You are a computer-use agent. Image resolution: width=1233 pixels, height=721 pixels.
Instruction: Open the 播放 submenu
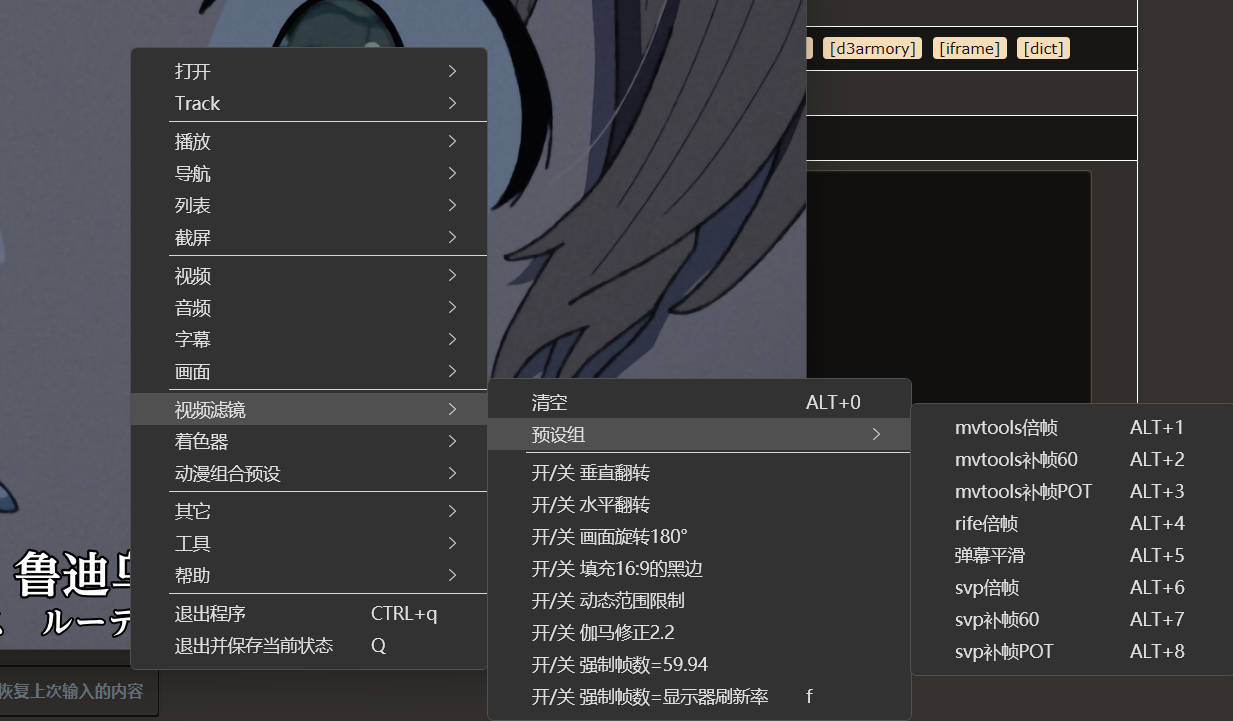coord(309,141)
